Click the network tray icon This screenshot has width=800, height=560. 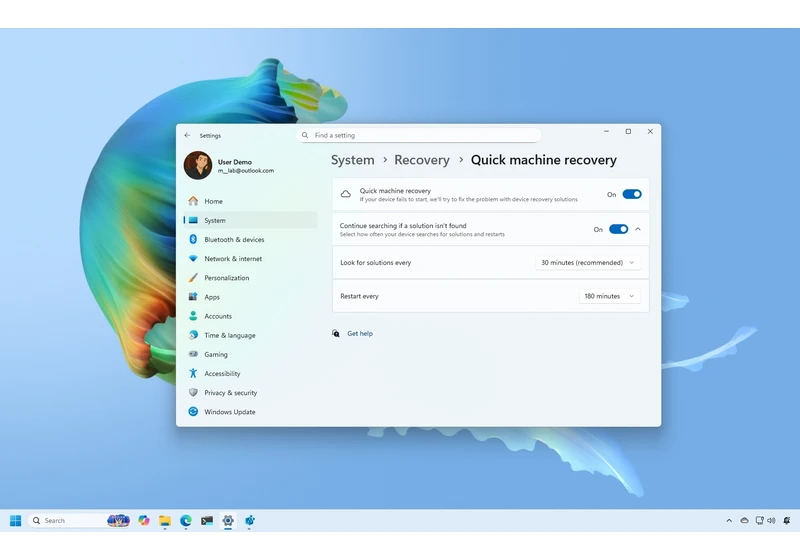click(760, 520)
